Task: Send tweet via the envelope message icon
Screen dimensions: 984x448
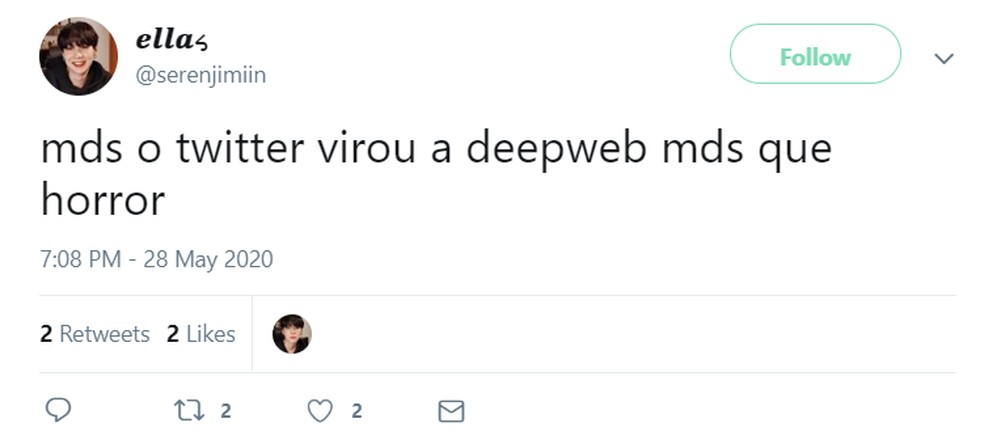Action: pyautogui.click(x=452, y=410)
